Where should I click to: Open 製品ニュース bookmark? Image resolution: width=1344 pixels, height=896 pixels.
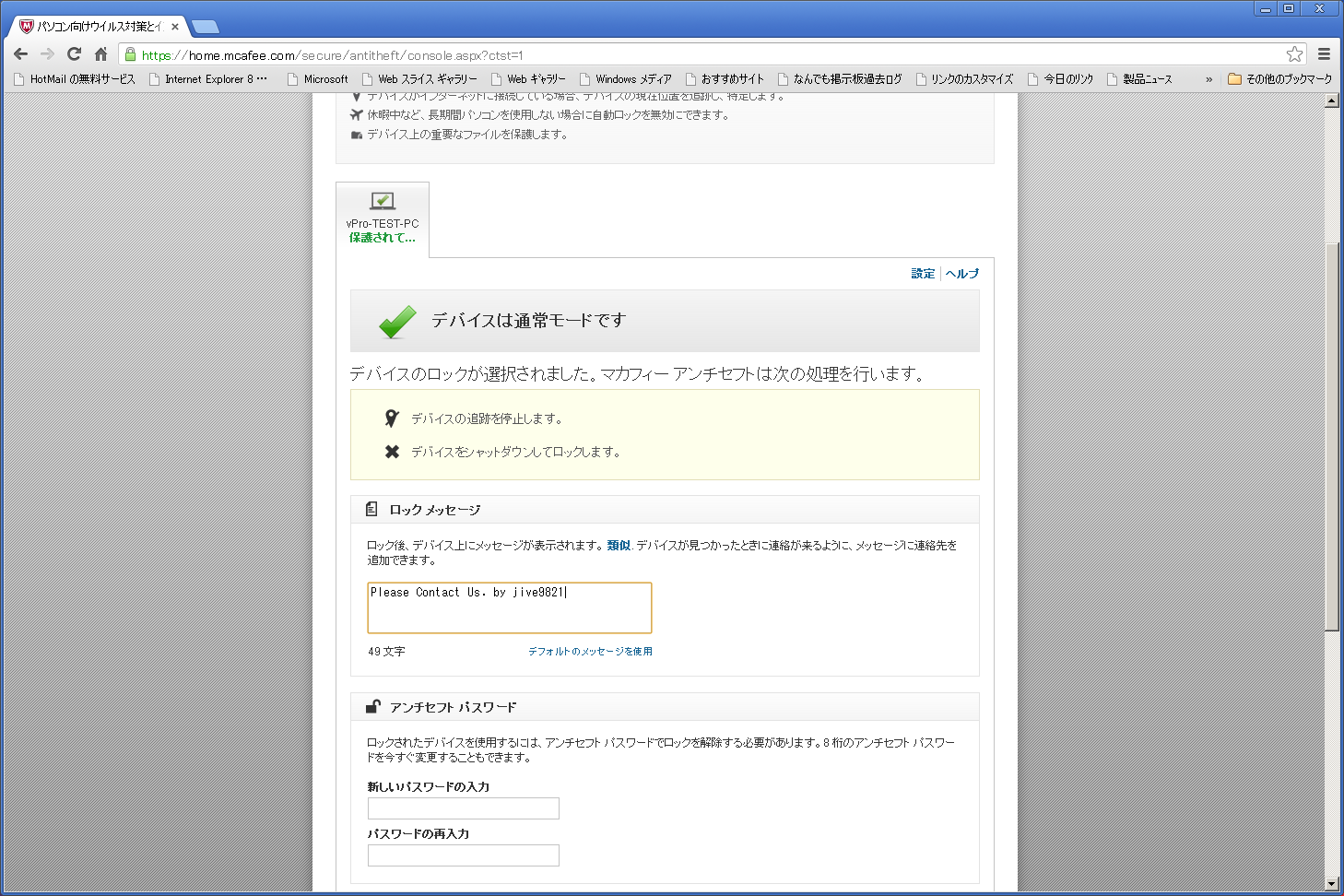pos(1139,79)
